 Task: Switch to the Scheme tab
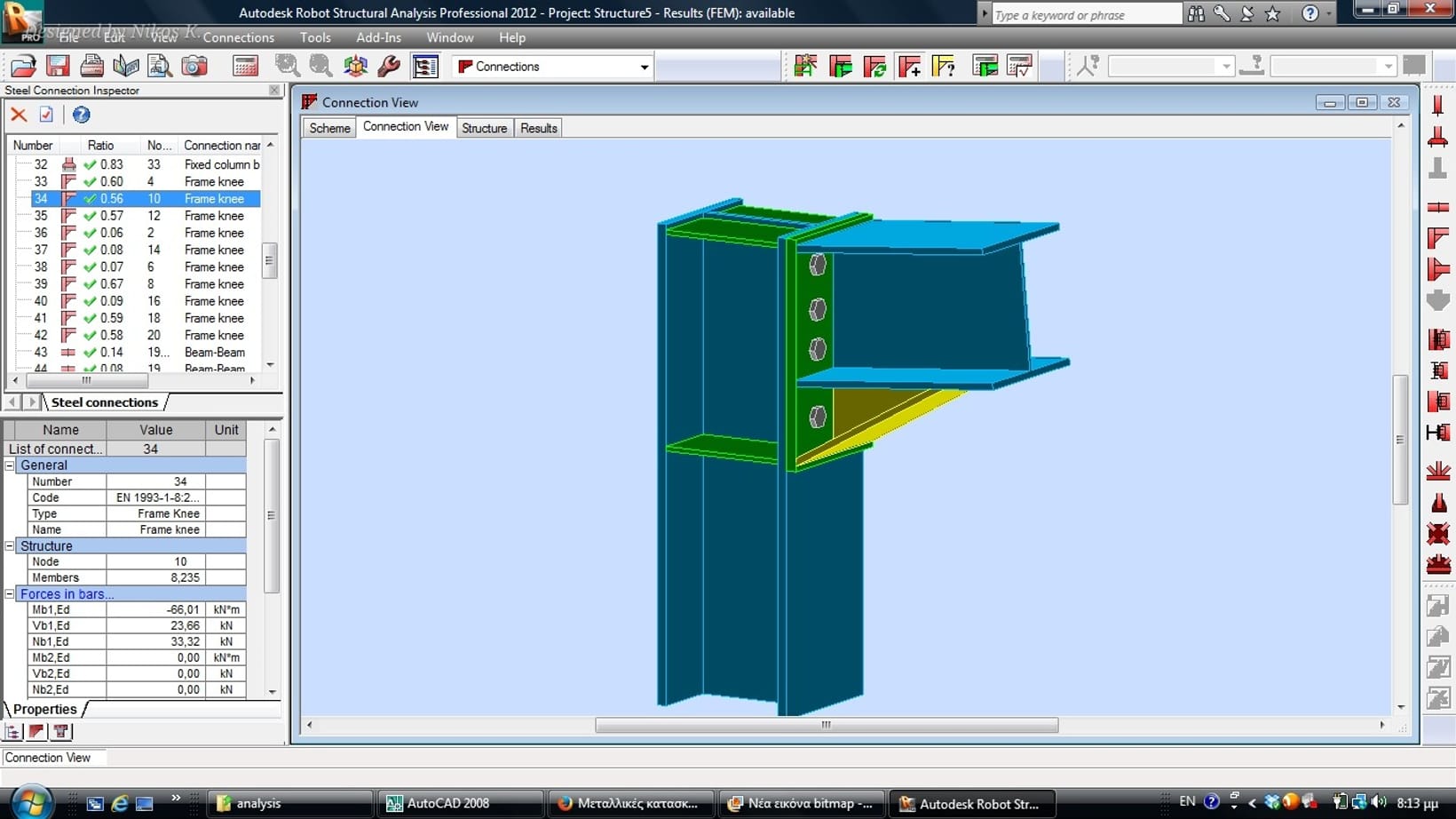329,128
